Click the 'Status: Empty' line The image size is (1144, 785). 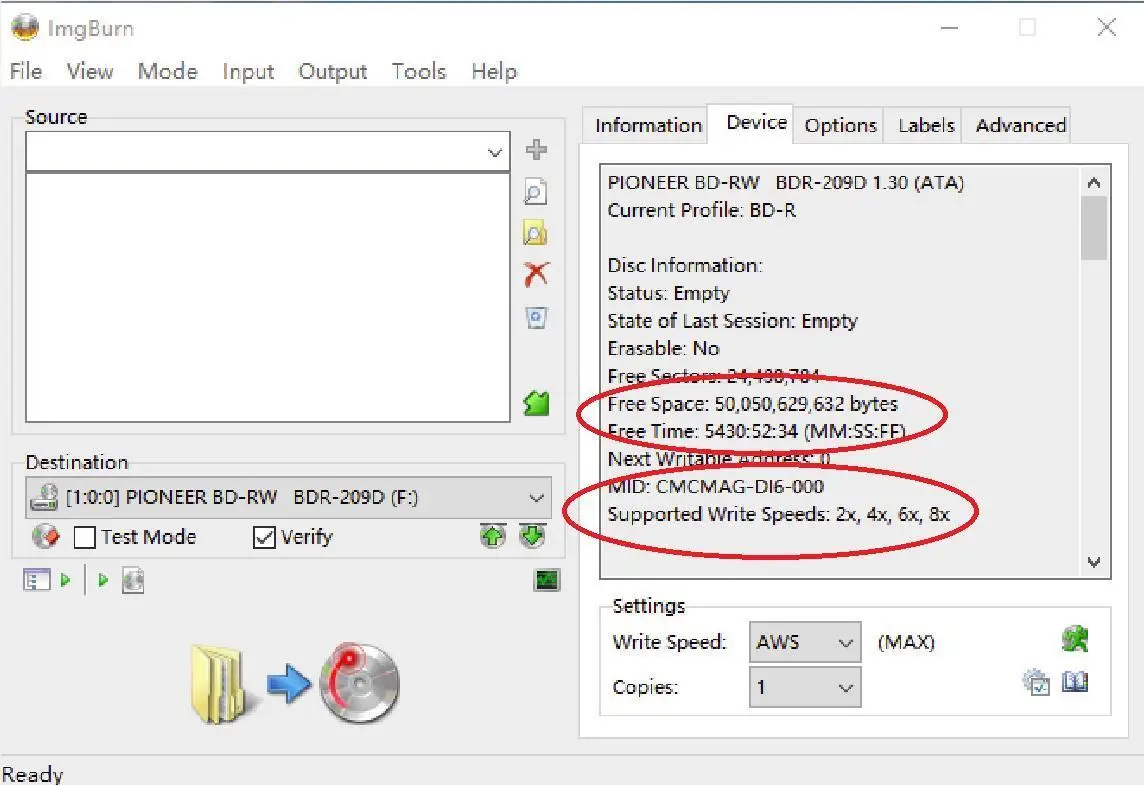(668, 293)
